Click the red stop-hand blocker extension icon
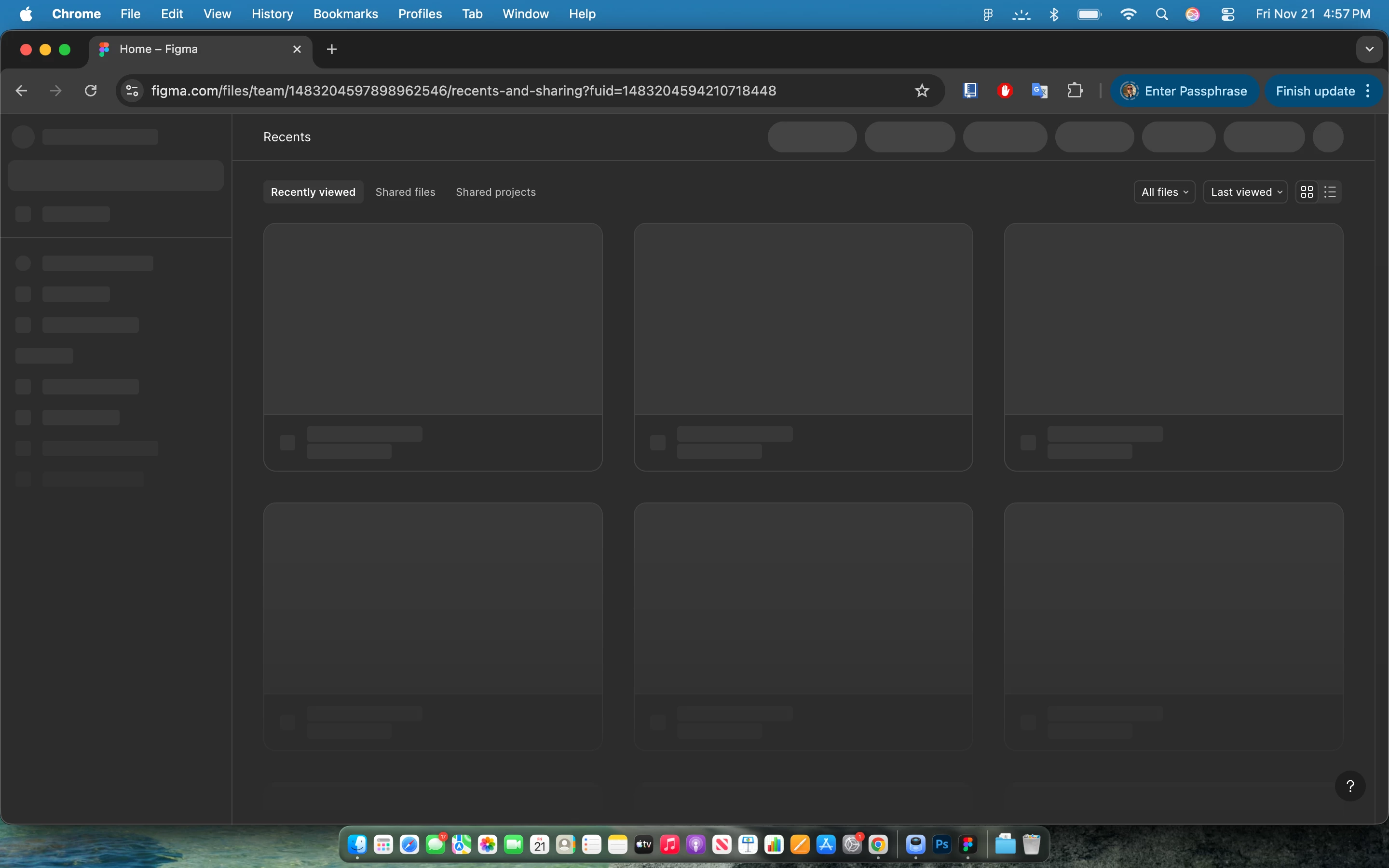 click(1005, 91)
